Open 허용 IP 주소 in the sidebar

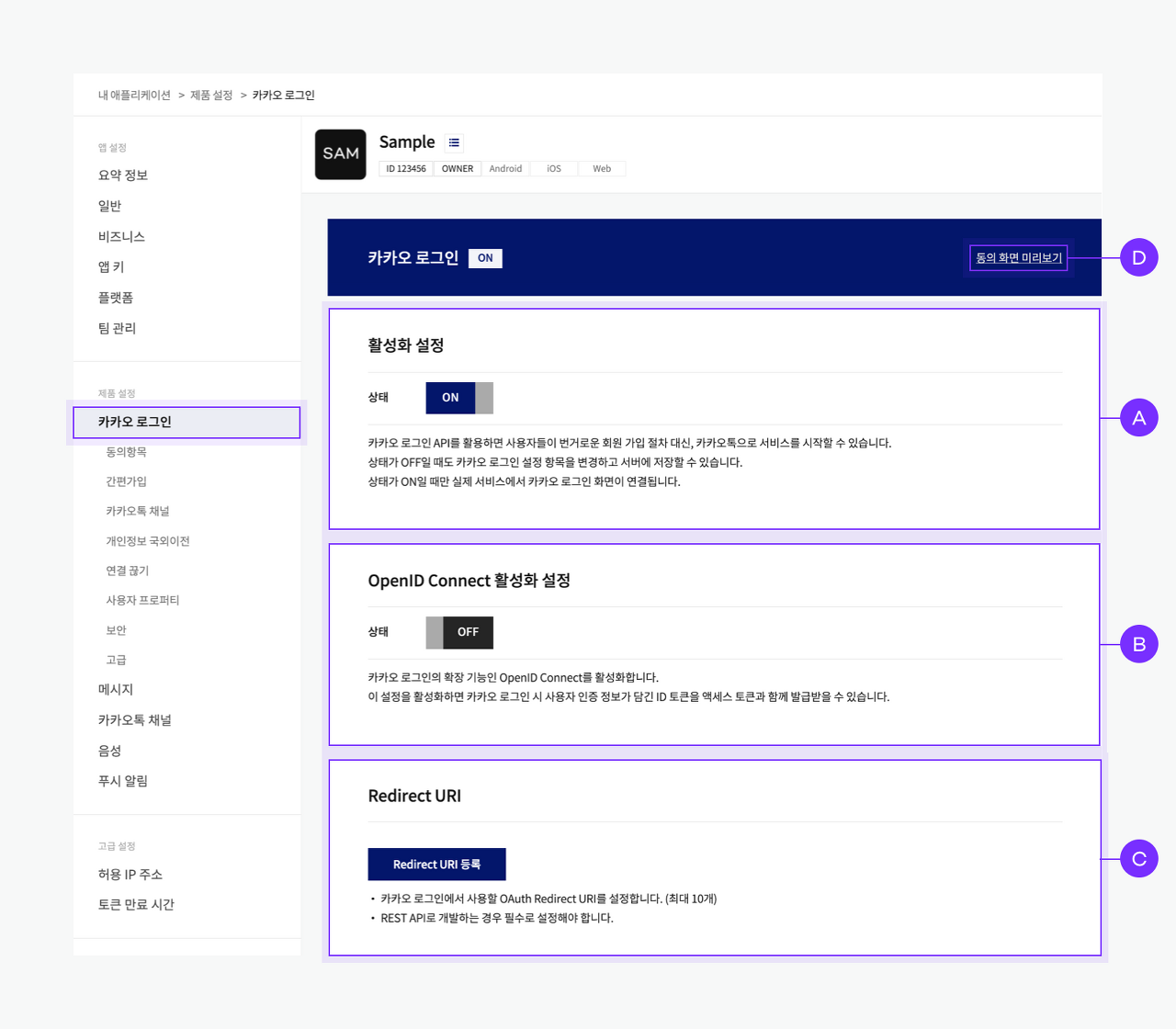(x=130, y=875)
